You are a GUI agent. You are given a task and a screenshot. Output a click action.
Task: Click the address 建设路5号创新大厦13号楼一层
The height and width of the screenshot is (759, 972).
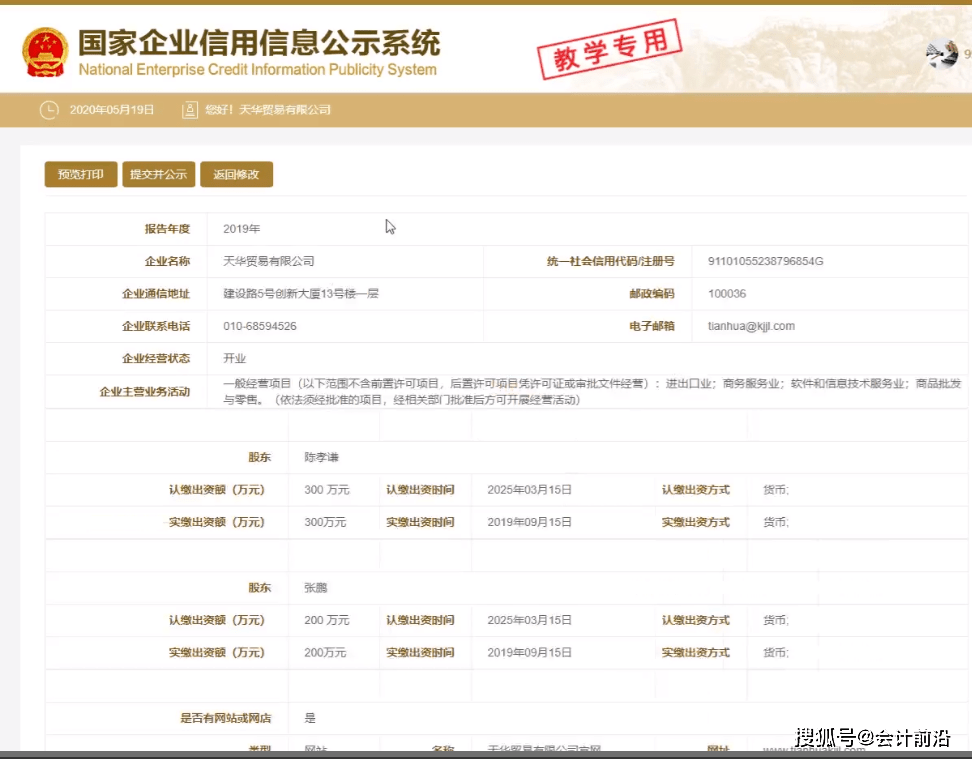(x=300, y=294)
